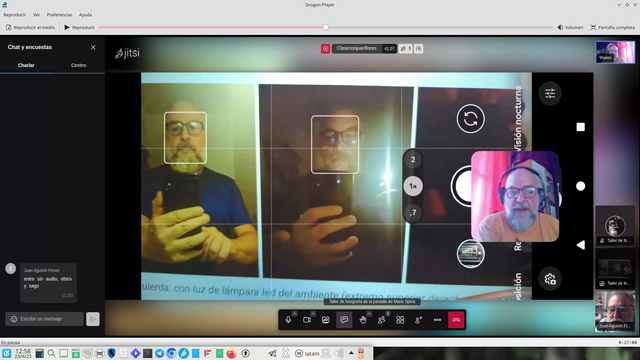Image resolution: width=640 pixels, height=360 pixels.
Task: Send the chat message with the arrow button
Action: [93, 319]
